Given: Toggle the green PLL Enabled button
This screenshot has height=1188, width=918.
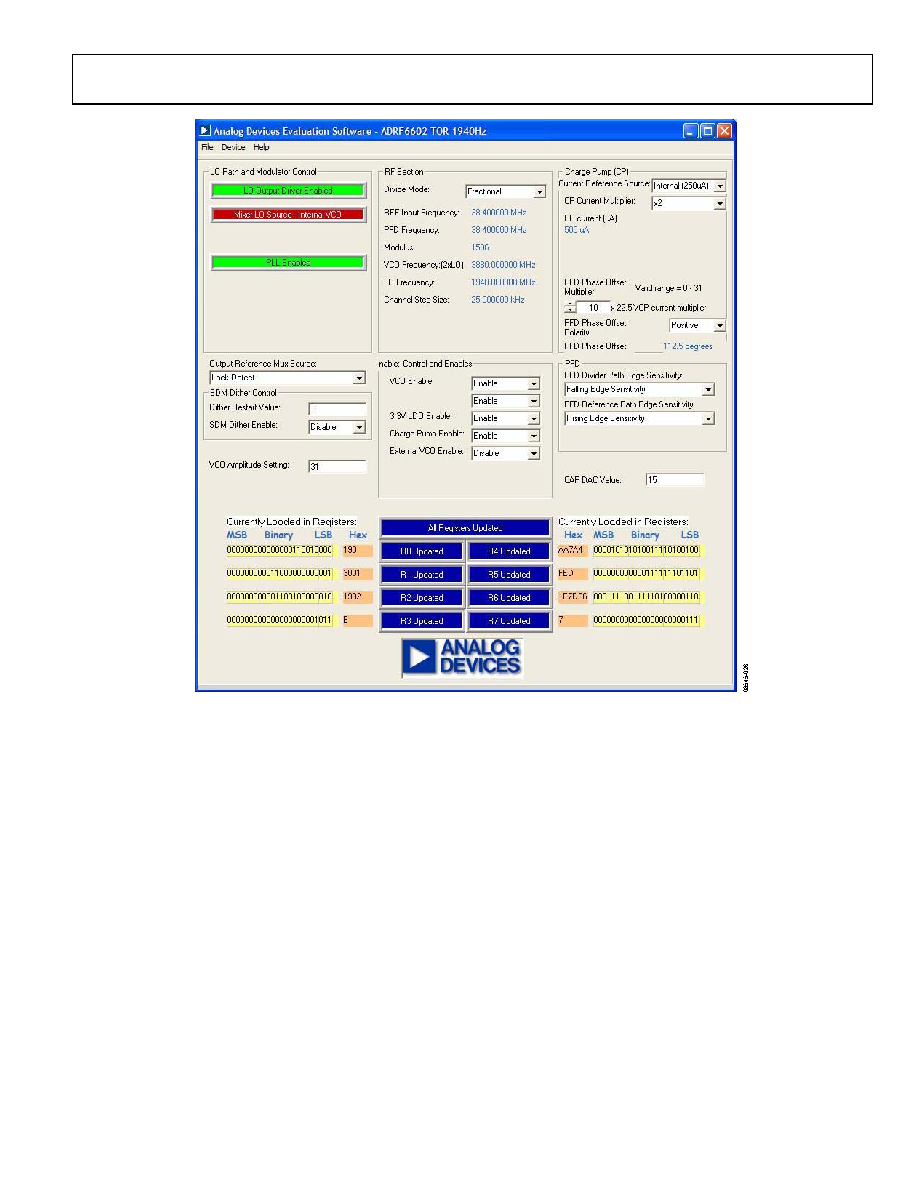Looking at the screenshot, I should pos(289,262).
